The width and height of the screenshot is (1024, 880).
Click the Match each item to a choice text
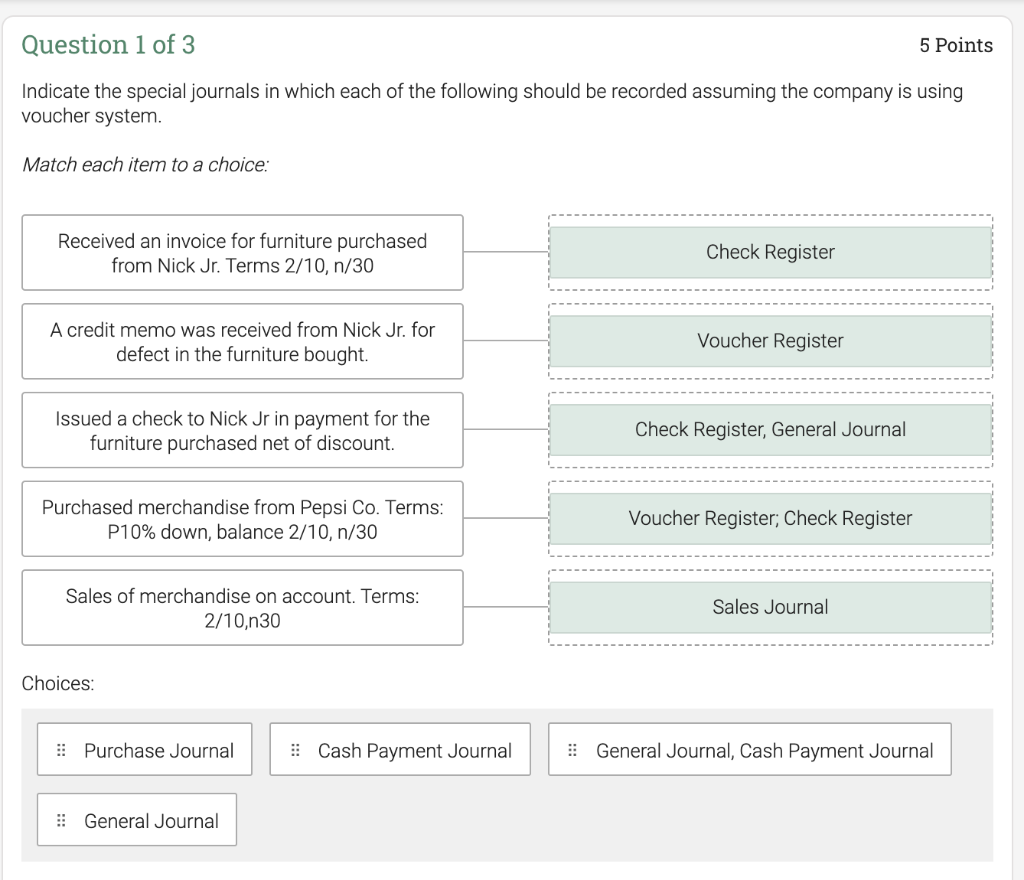[x=145, y=165]
